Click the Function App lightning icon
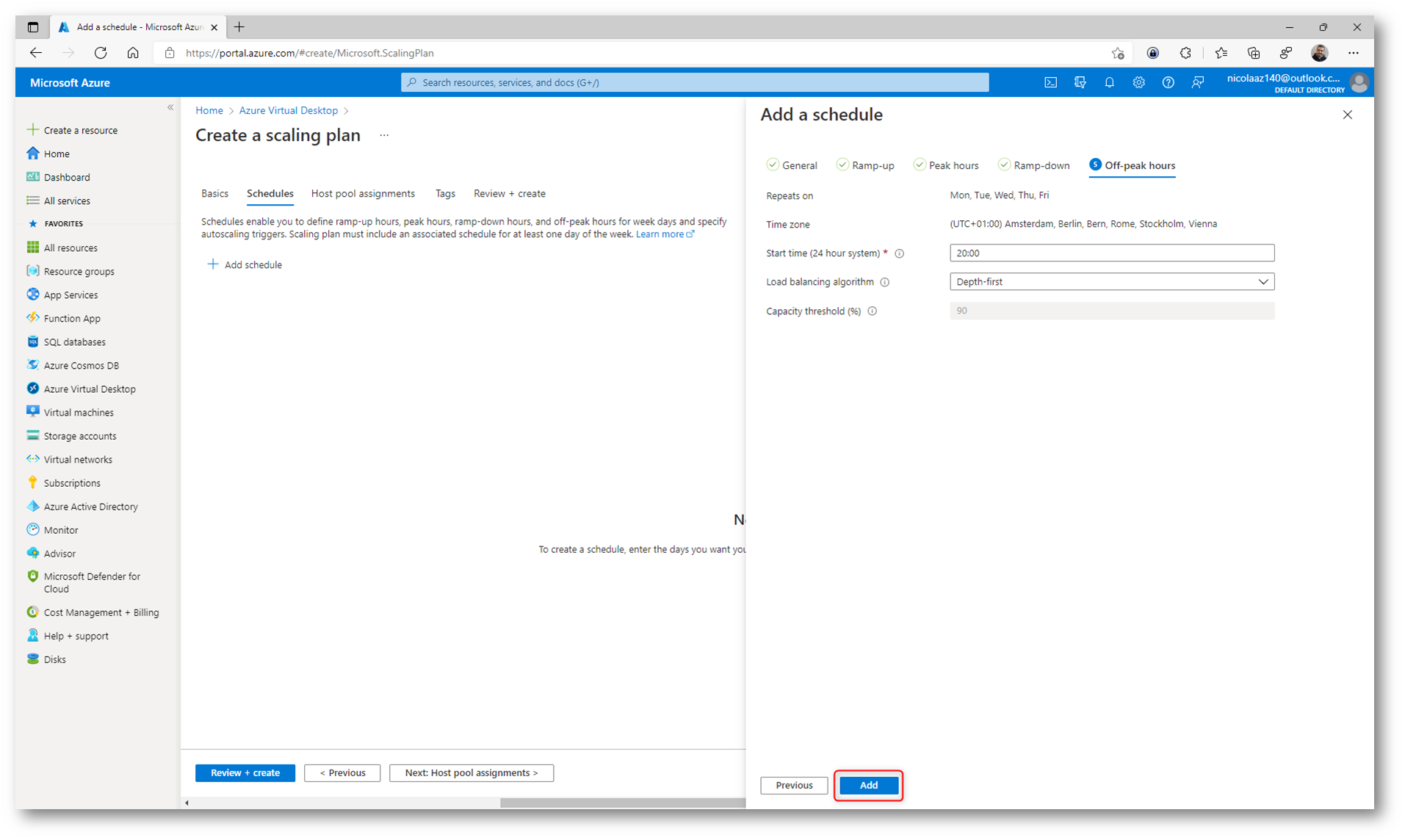1405x840 pixels. [x=32, y=318]
